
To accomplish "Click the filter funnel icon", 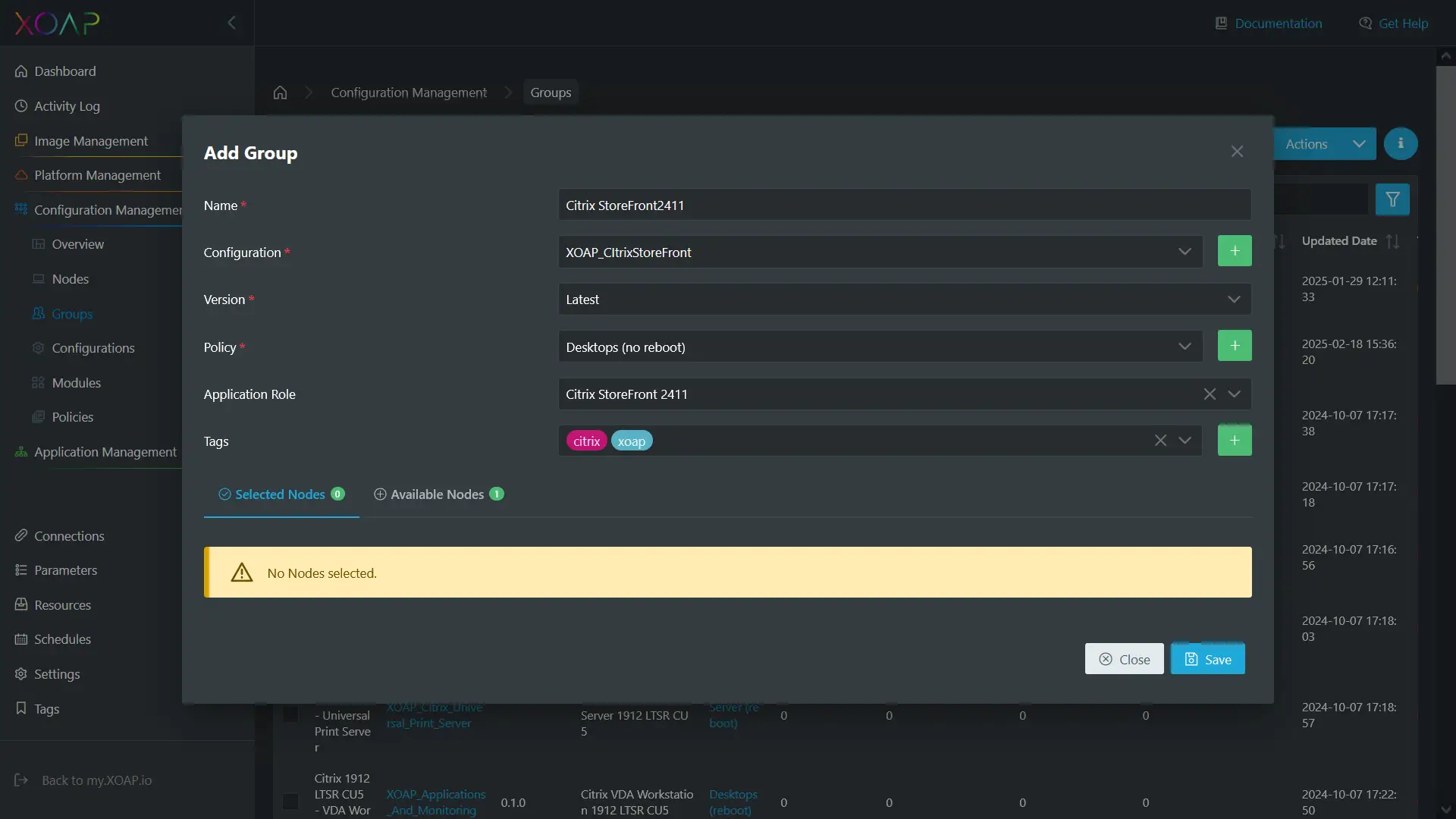I will point(1392,199).
